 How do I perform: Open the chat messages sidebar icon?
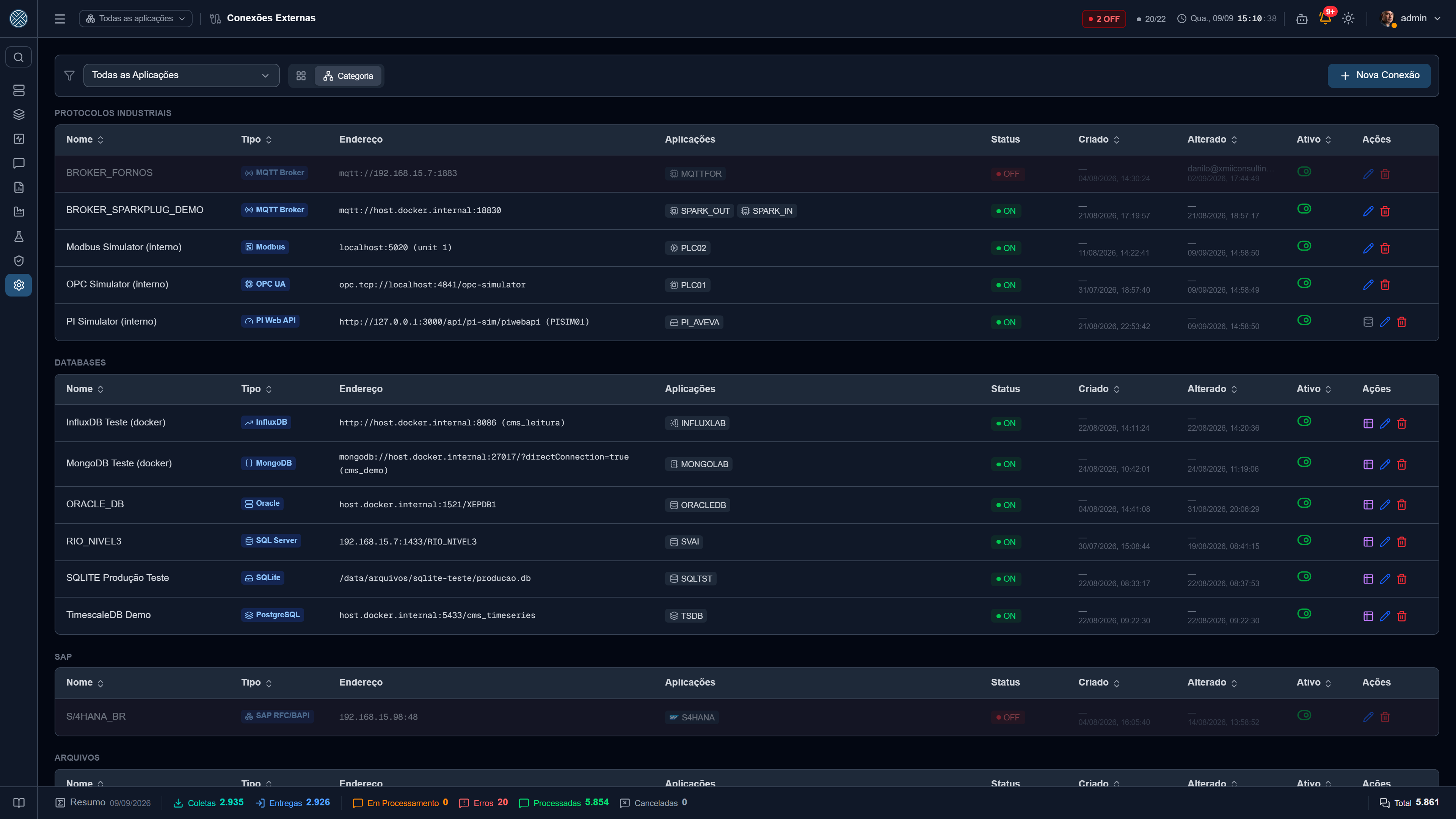coord(19,163)
